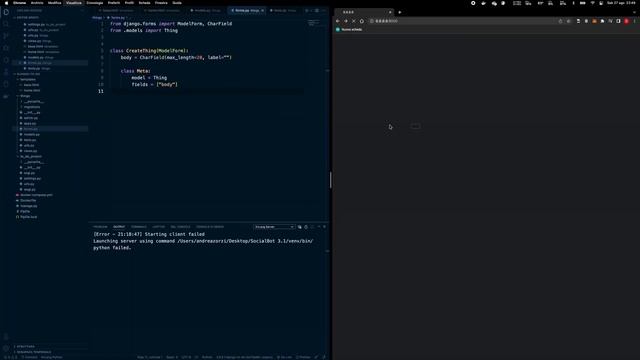Open Source Control in VS Code activity bar
The width and height of the screenshot is (640, 360).
(6, 36)
